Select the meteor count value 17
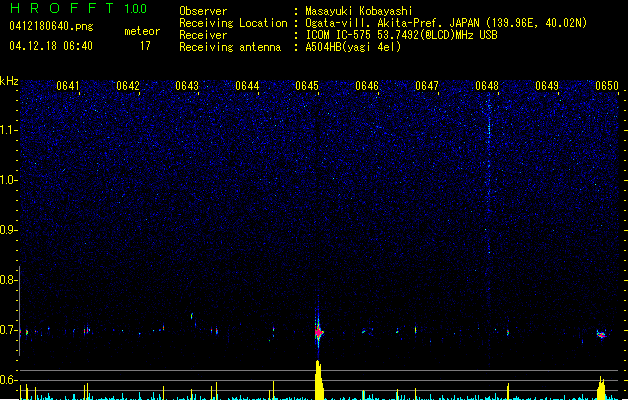Screen dimensions: 629x400 coord(145,46)
